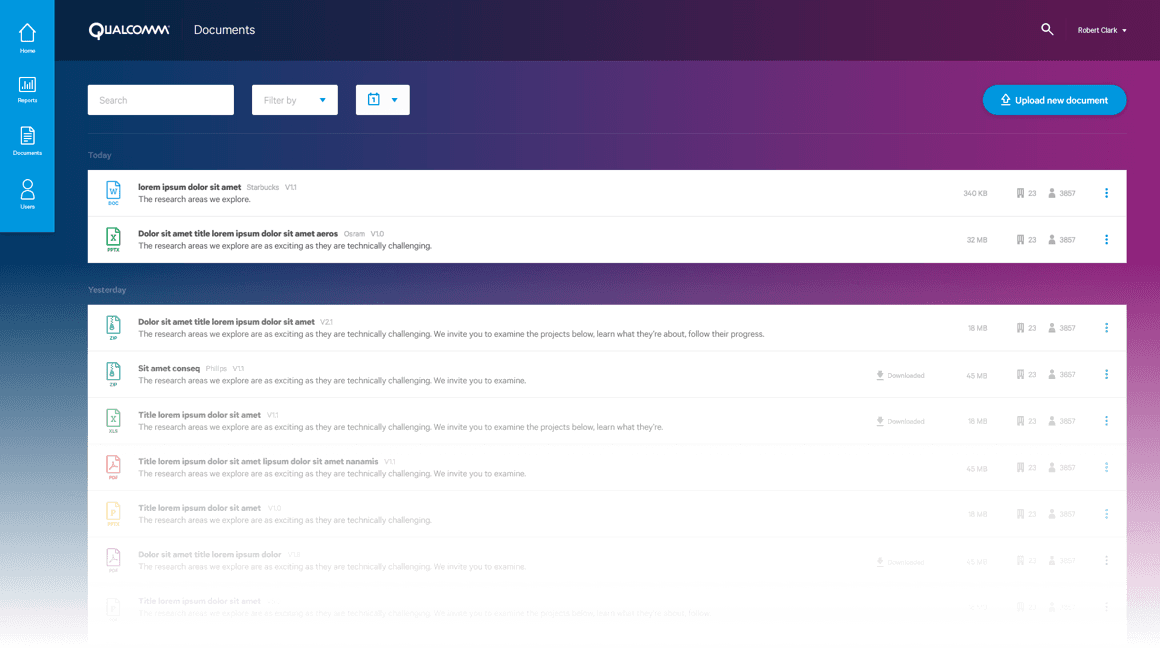
Task: Click the ZIP file icon for Sit amet conseq
Action: 113,373
